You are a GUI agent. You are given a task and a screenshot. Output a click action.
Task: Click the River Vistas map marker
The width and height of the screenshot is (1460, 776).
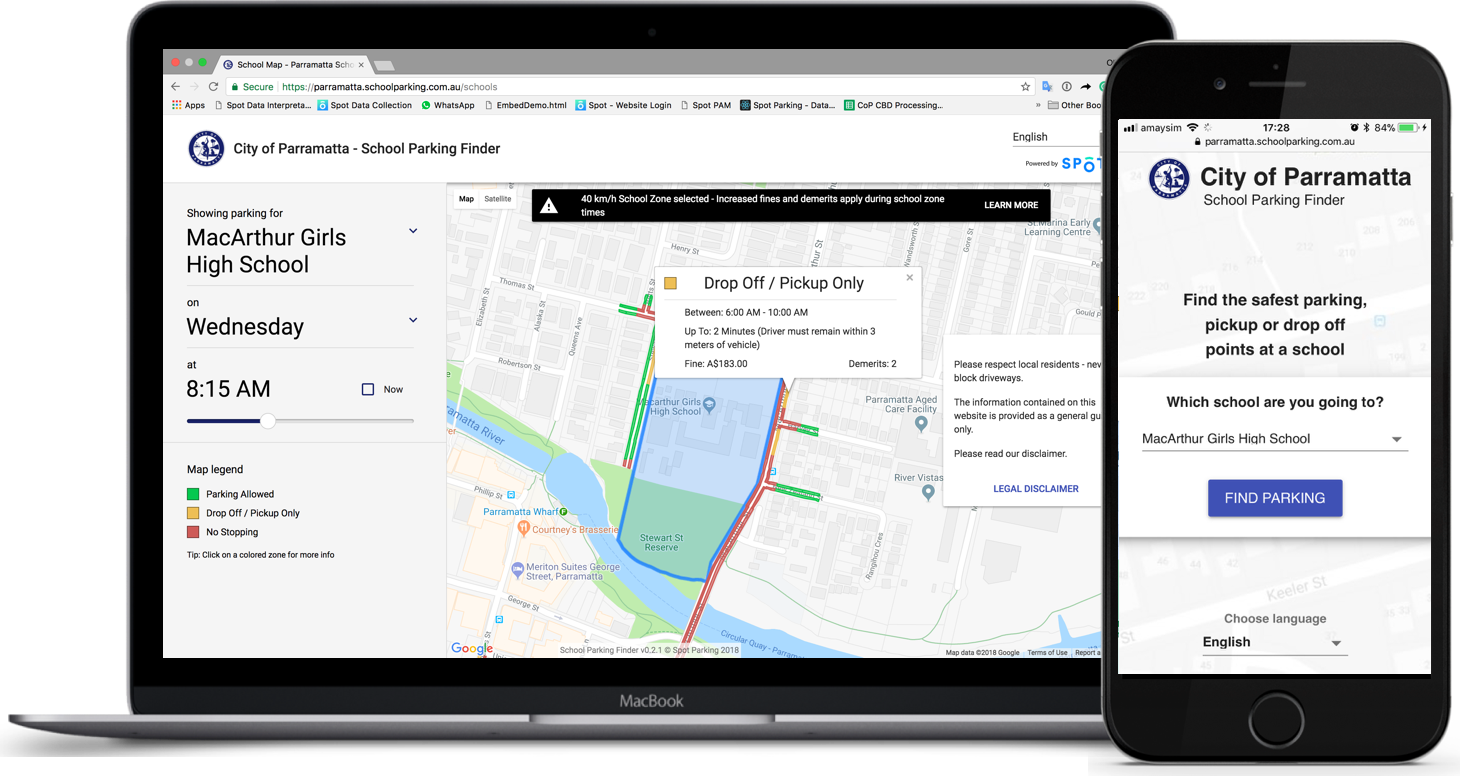point(929,494)
